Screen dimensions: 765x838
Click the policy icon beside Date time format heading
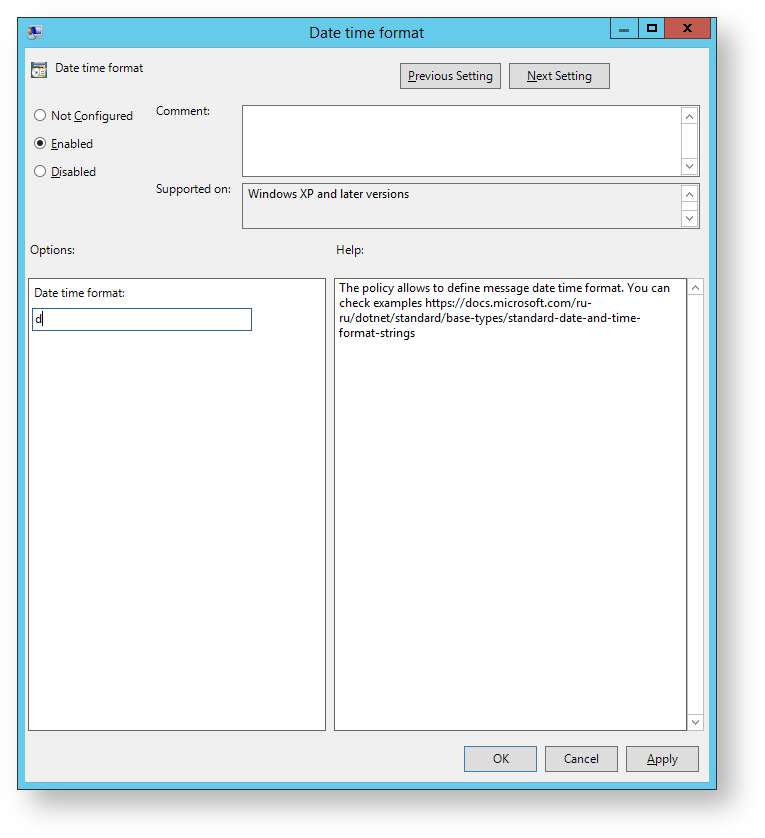pos(39,69)
